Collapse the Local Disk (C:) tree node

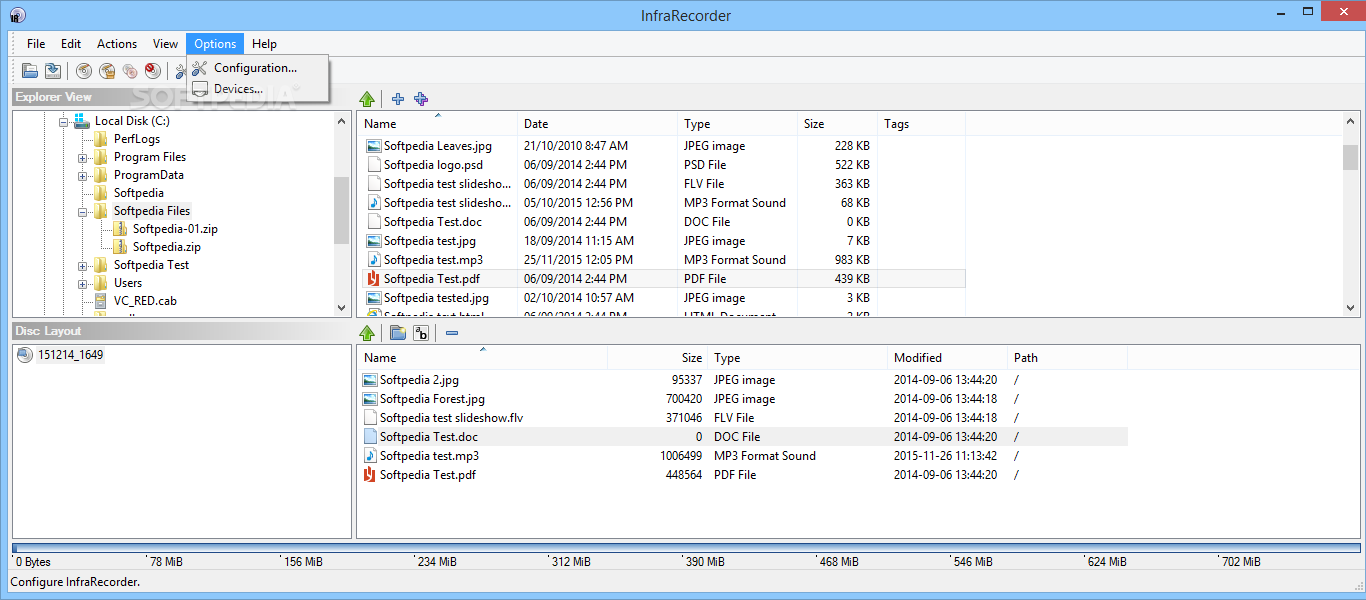64,121
